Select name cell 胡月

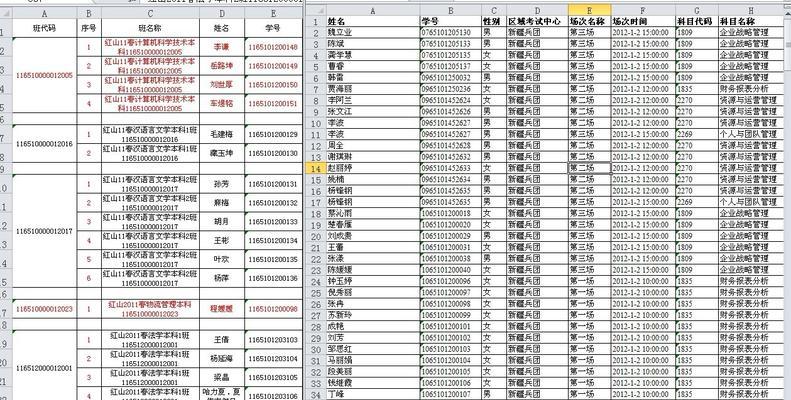(222, 221)
